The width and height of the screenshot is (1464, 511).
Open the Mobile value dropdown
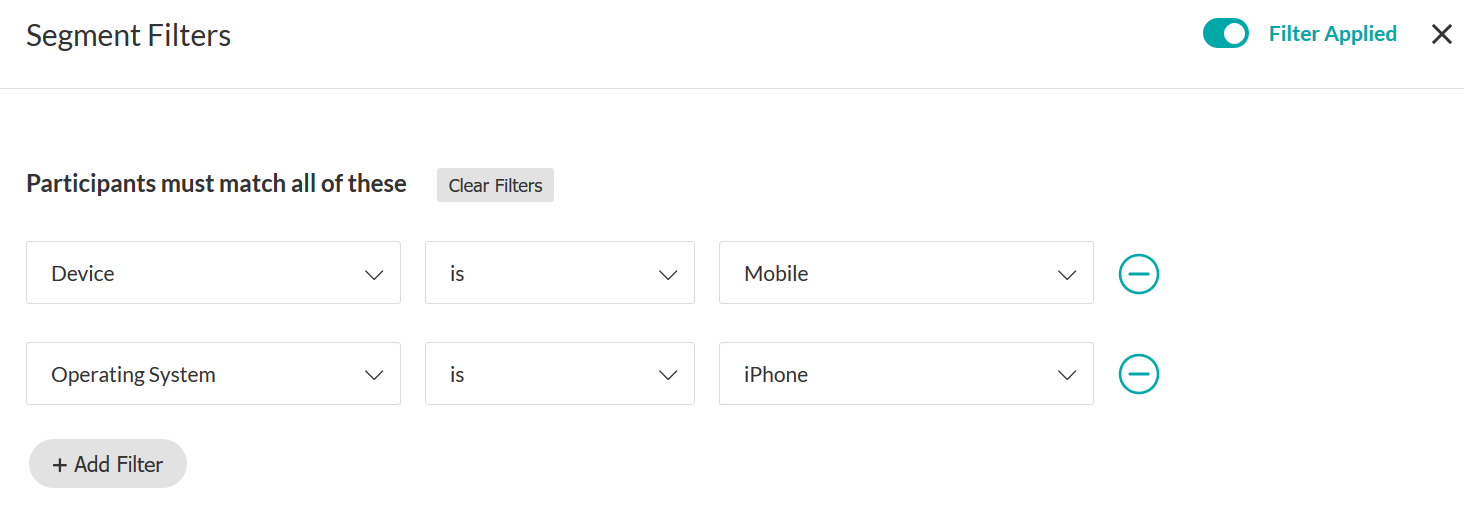click(x=906, y=273)
